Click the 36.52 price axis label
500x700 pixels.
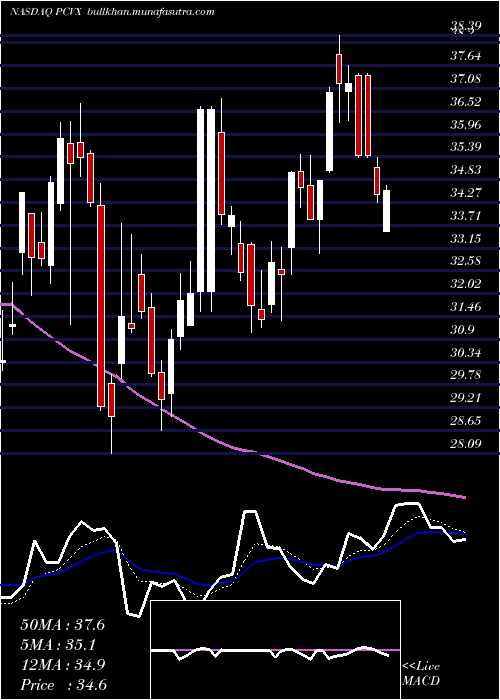[x=466, y=102]
